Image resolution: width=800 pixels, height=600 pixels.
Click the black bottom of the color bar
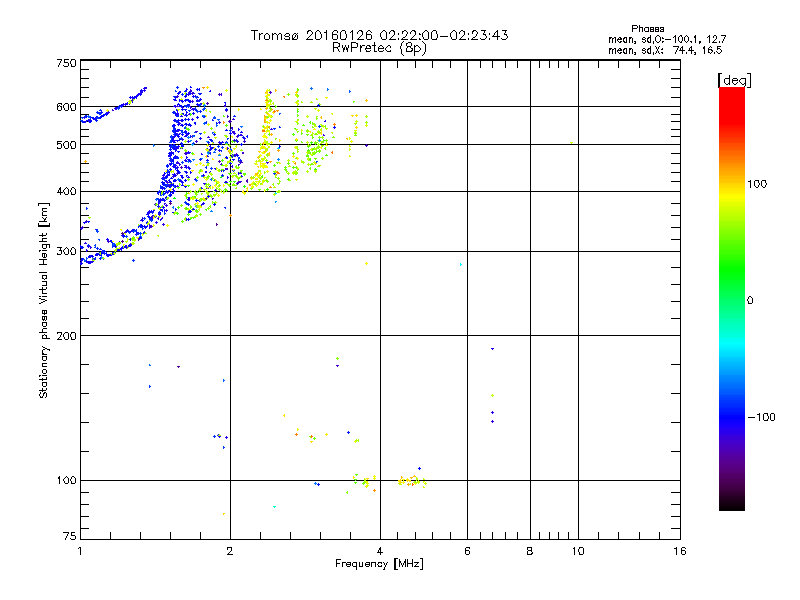point(732,503)
